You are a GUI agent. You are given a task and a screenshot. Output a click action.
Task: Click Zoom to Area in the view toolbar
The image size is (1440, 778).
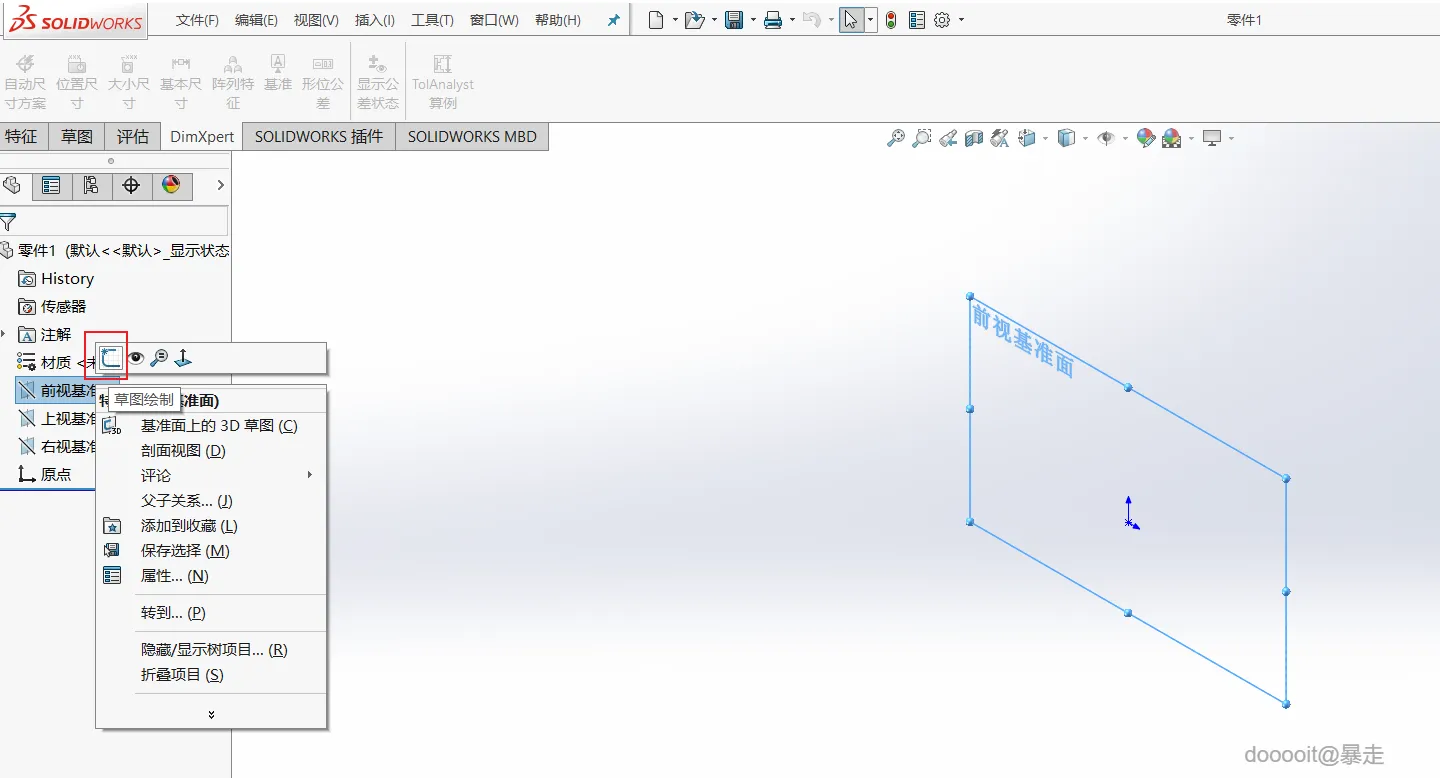pyautogui.click(x=922, y=138)
